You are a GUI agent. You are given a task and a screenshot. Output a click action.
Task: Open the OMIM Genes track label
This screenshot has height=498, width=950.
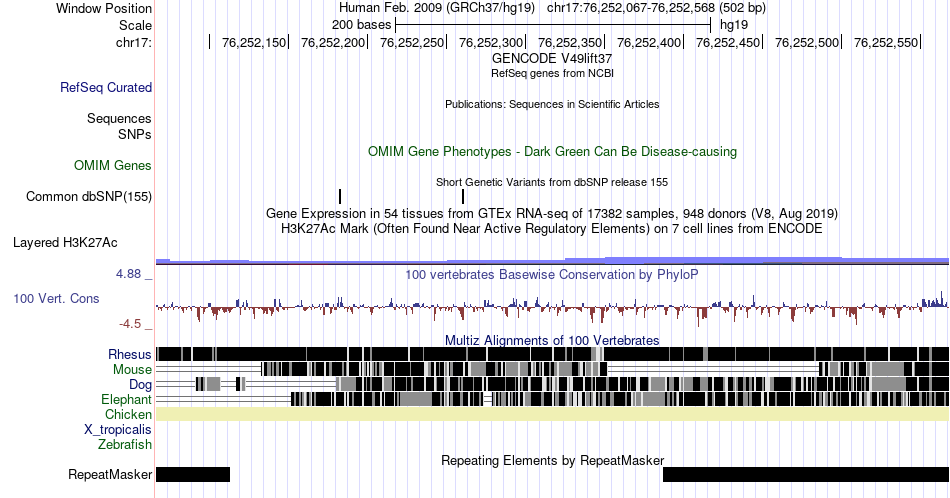tap(113, 165)
